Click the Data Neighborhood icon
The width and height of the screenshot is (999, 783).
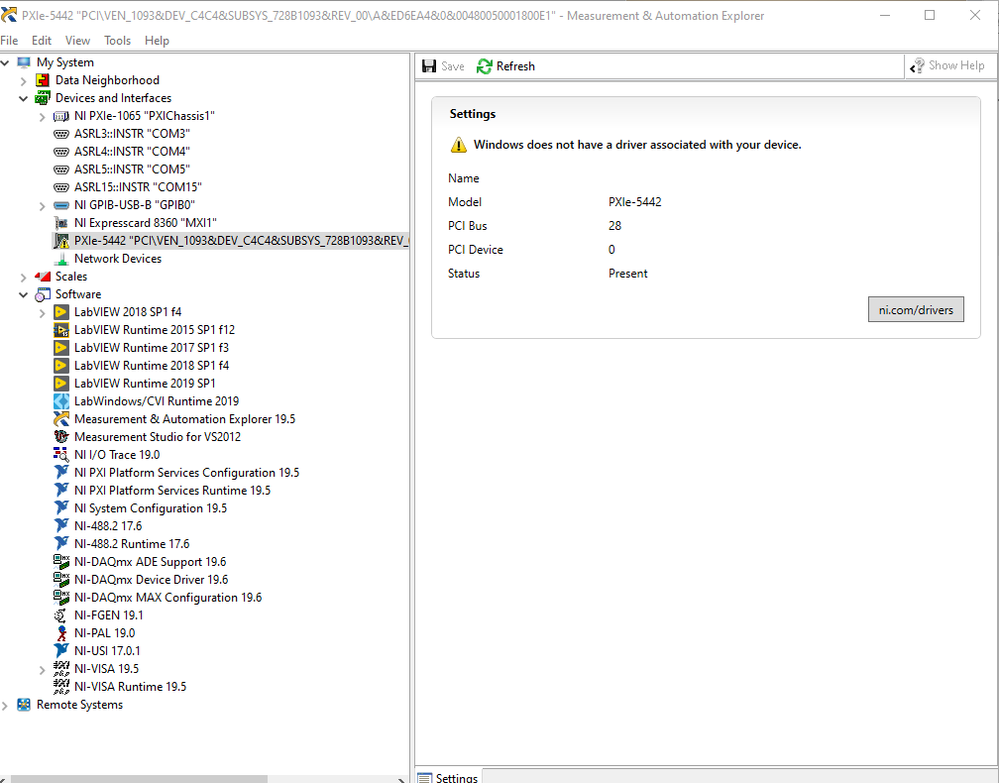click(42, 80)
